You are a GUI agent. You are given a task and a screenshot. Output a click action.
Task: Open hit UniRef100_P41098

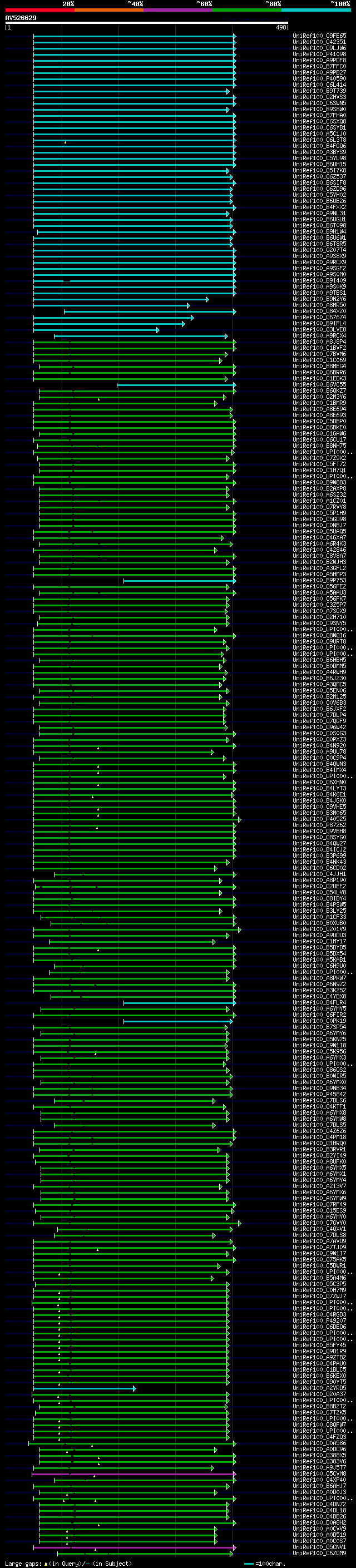pos(319,54)
